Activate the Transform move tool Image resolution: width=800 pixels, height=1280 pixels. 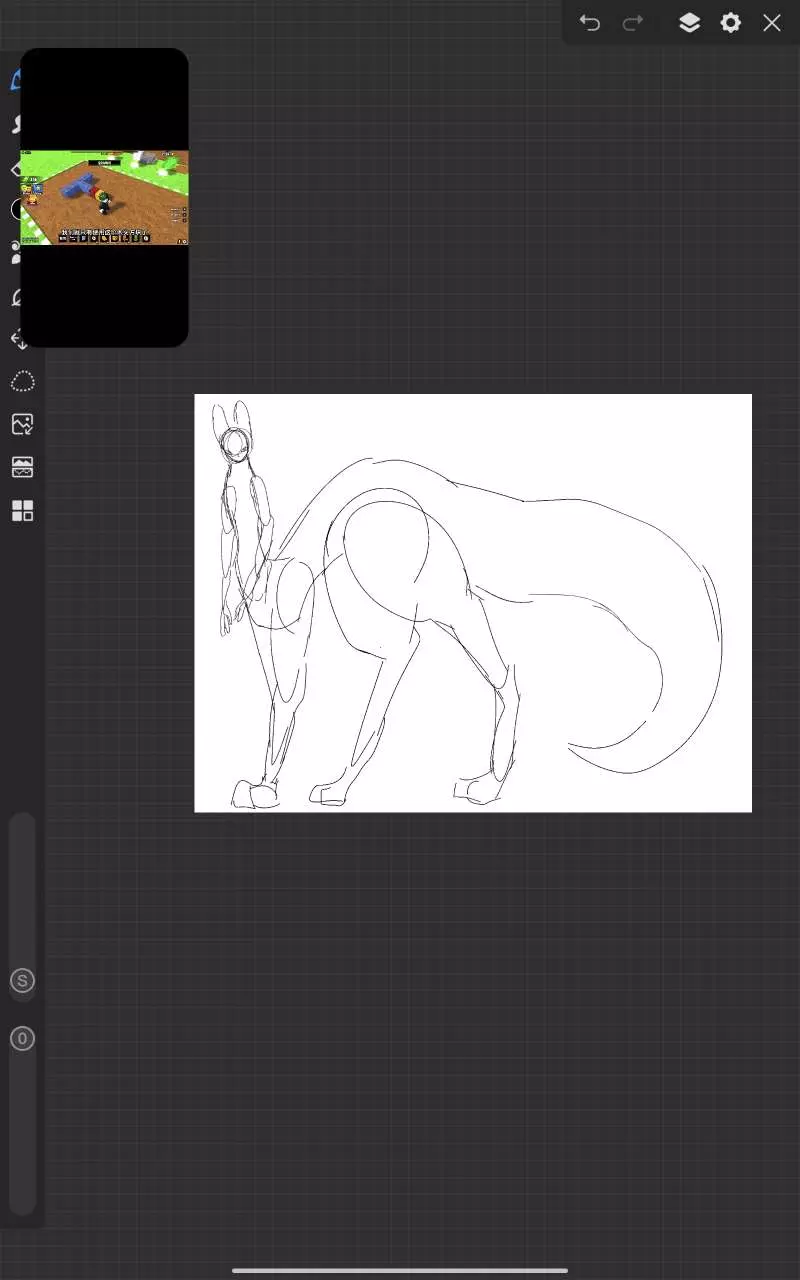[18, 339]
